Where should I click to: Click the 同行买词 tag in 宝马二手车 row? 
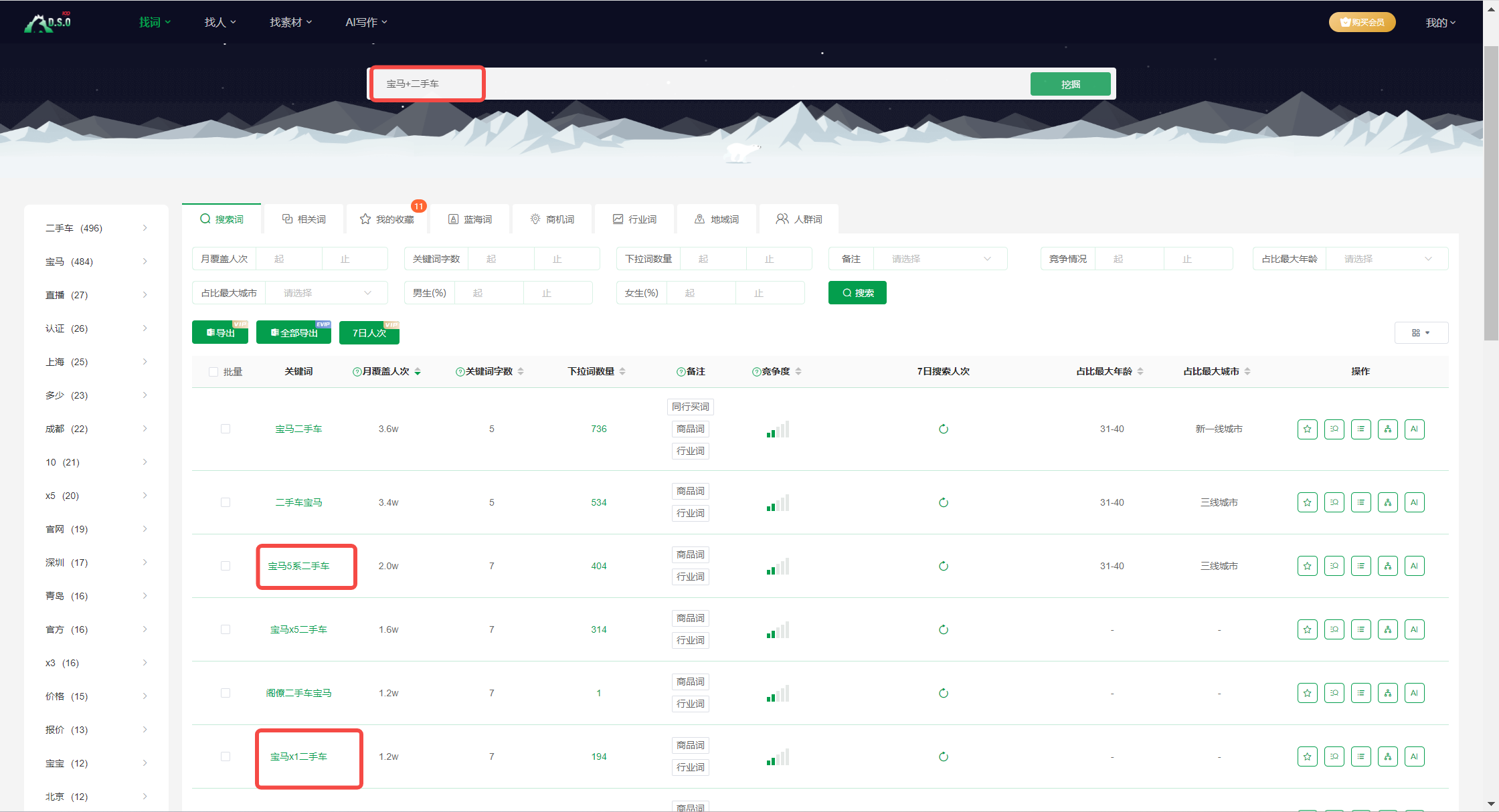click(x=691, y=407)
